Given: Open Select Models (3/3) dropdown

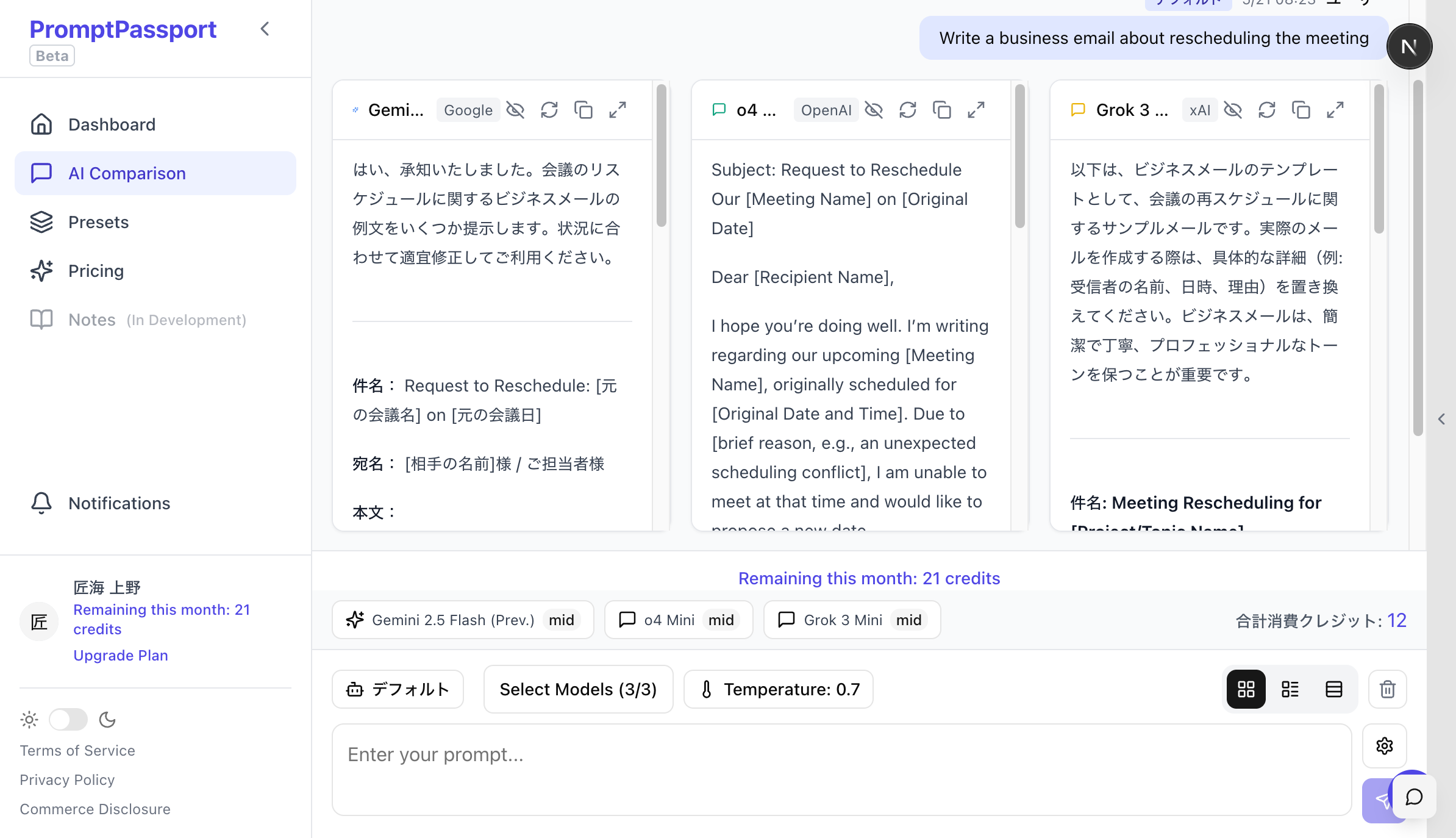Looking at the screenshot, I should [578, 689].
